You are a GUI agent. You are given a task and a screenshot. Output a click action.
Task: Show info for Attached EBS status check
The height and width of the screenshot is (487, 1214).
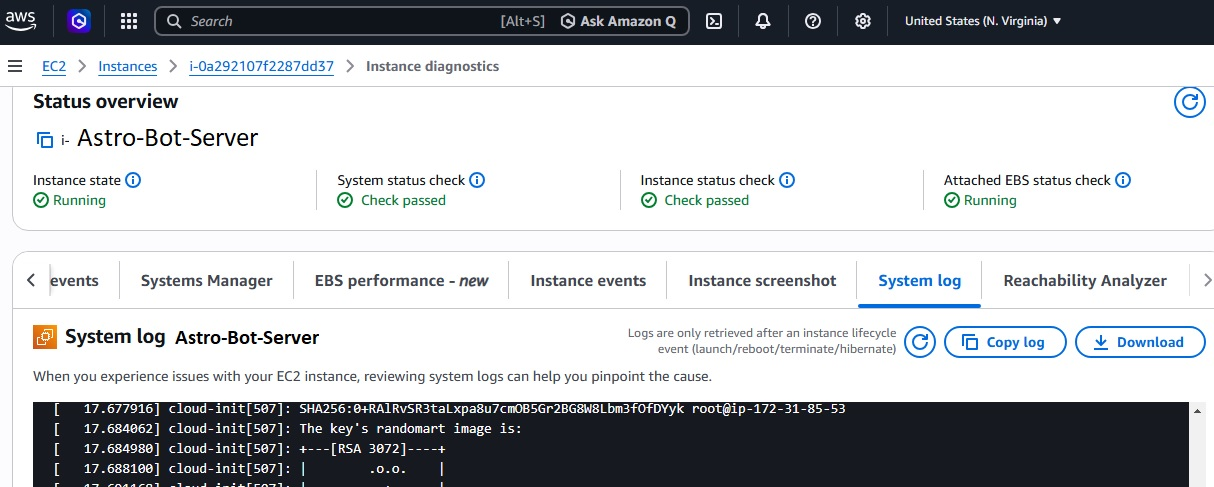pos(1123,180)
